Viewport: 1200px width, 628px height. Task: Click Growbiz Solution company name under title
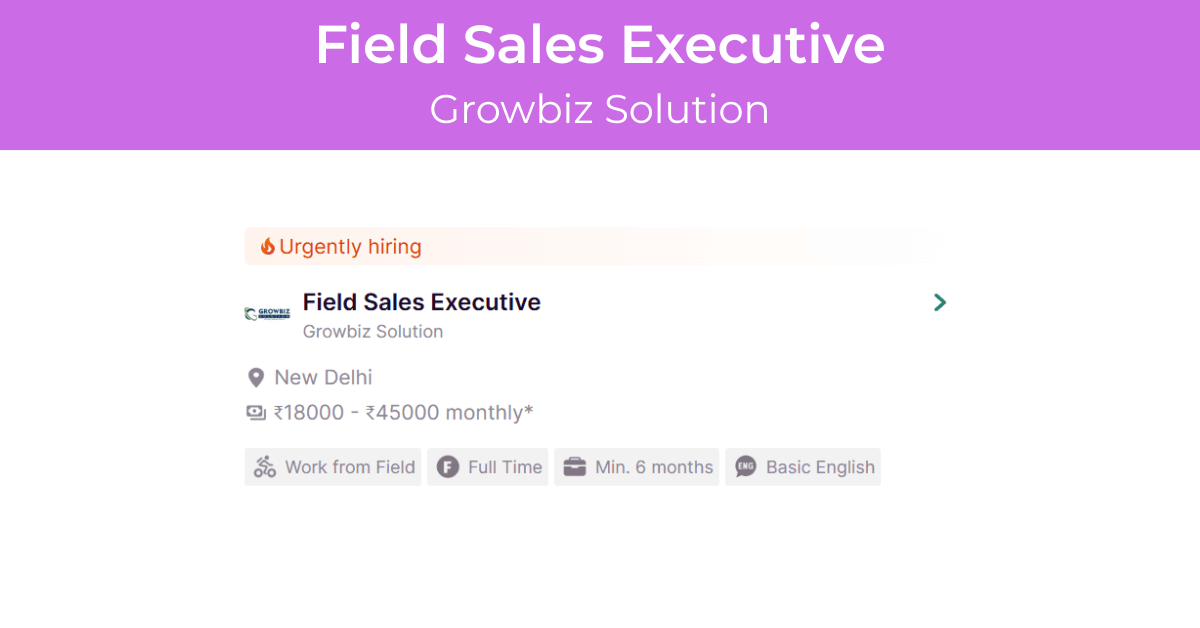click(x=373, y=332)
